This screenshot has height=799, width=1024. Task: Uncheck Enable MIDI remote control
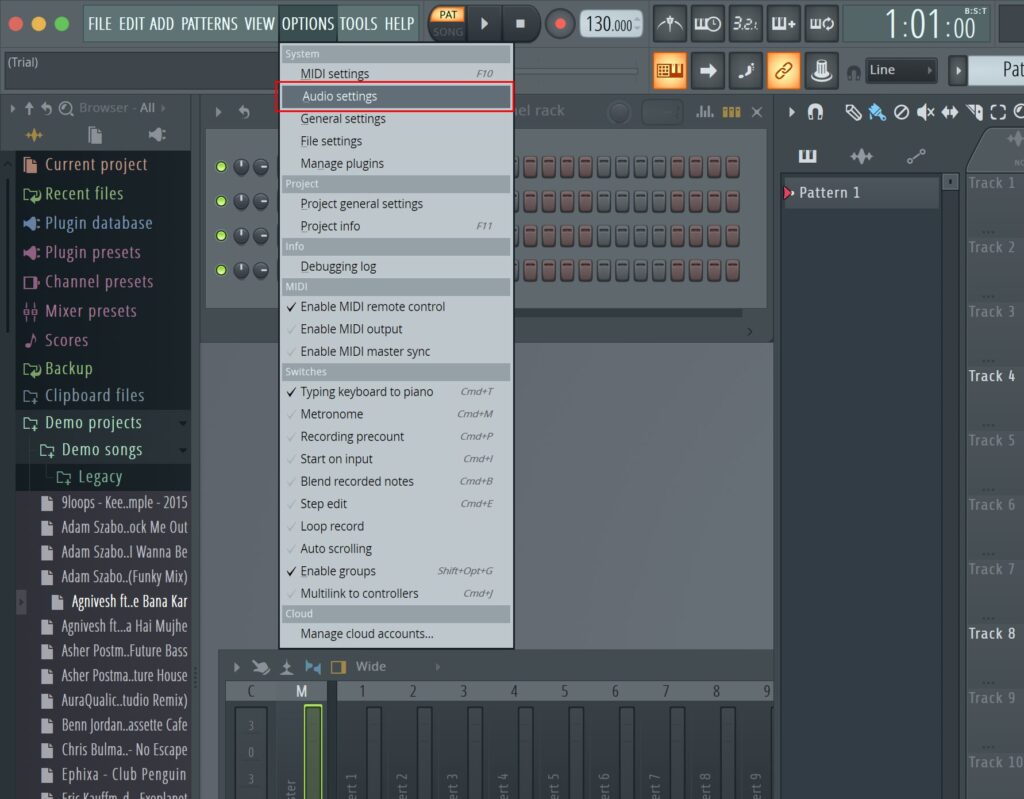(372, 307)
